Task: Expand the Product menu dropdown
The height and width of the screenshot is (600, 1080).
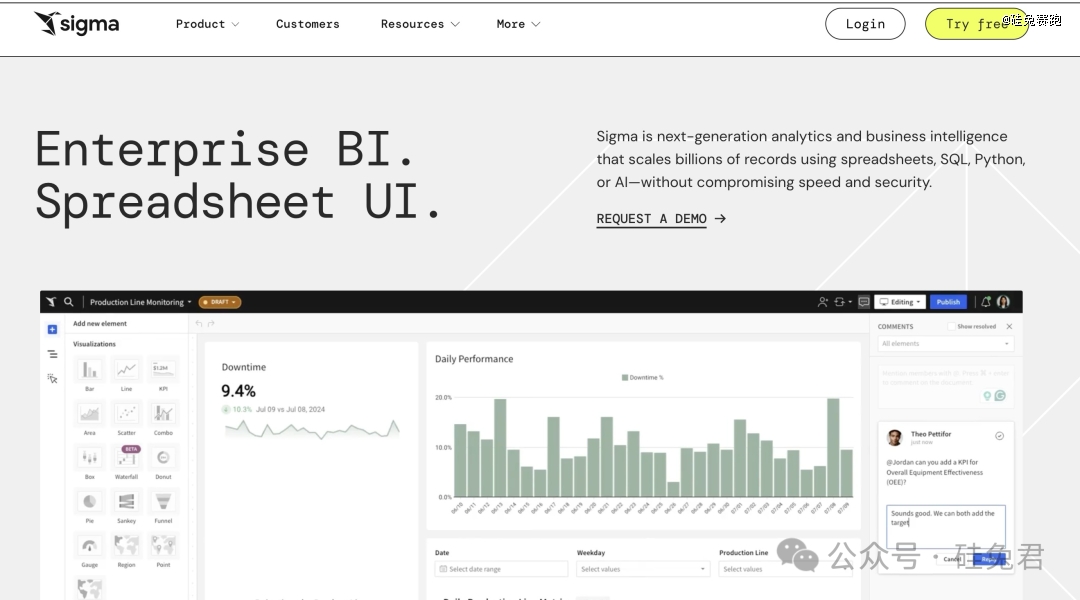Action: coord(207,24)
